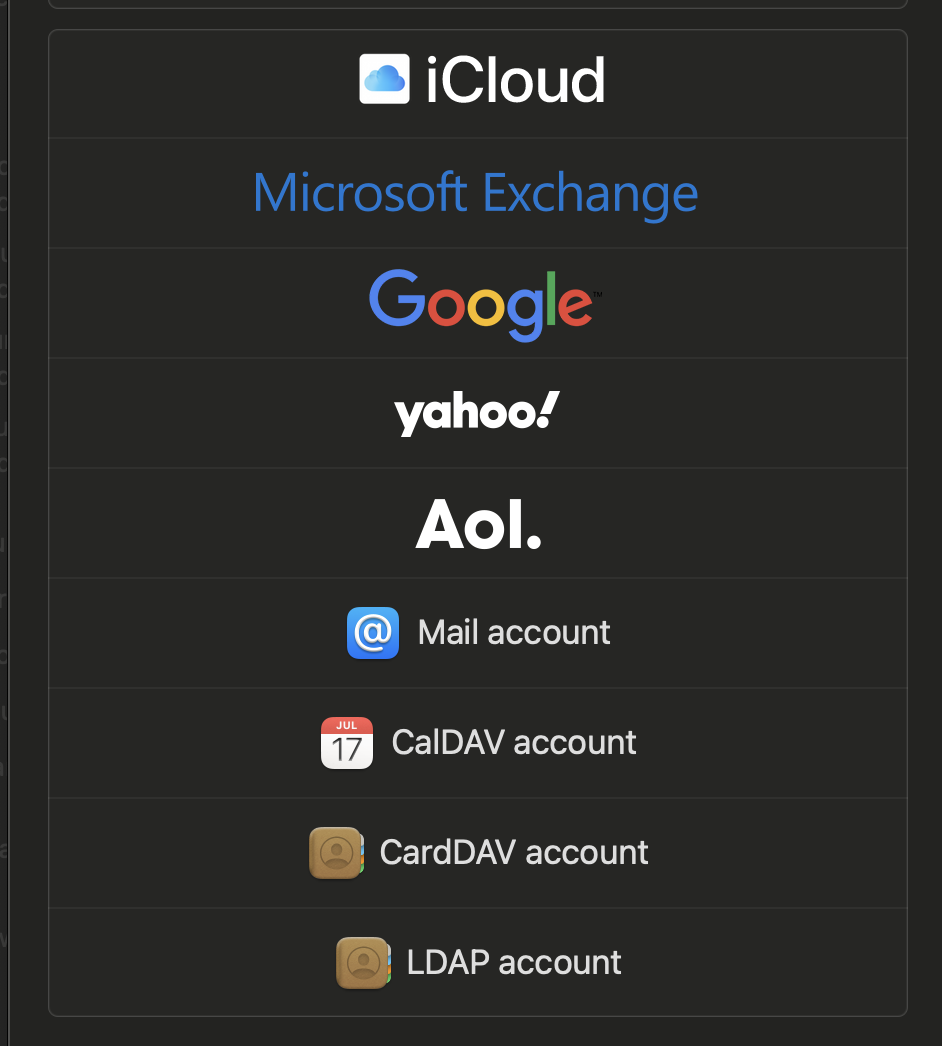Click the contacts book icon beside CardDAV
Viewport: 942px width, 1046px height.
point(336,853)
